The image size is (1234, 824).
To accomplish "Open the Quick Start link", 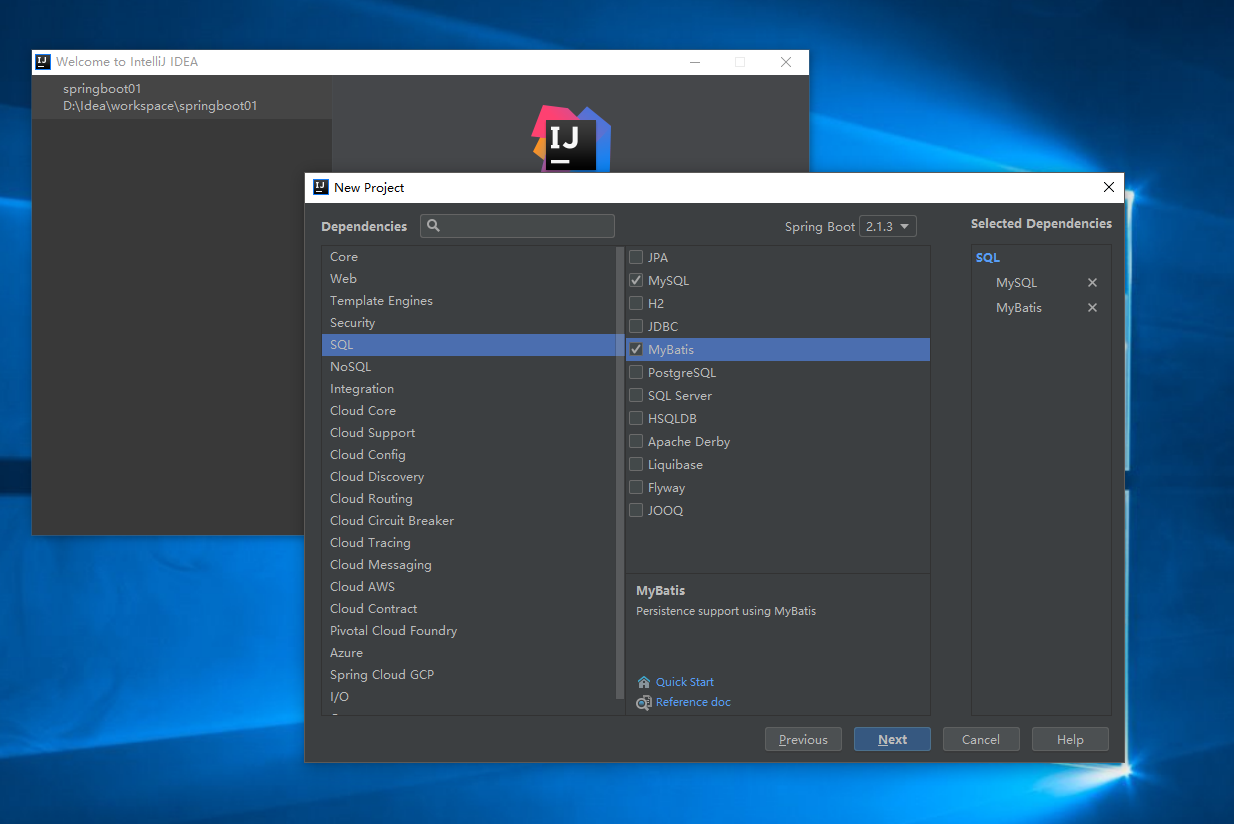I will click(x=685, y=682).
